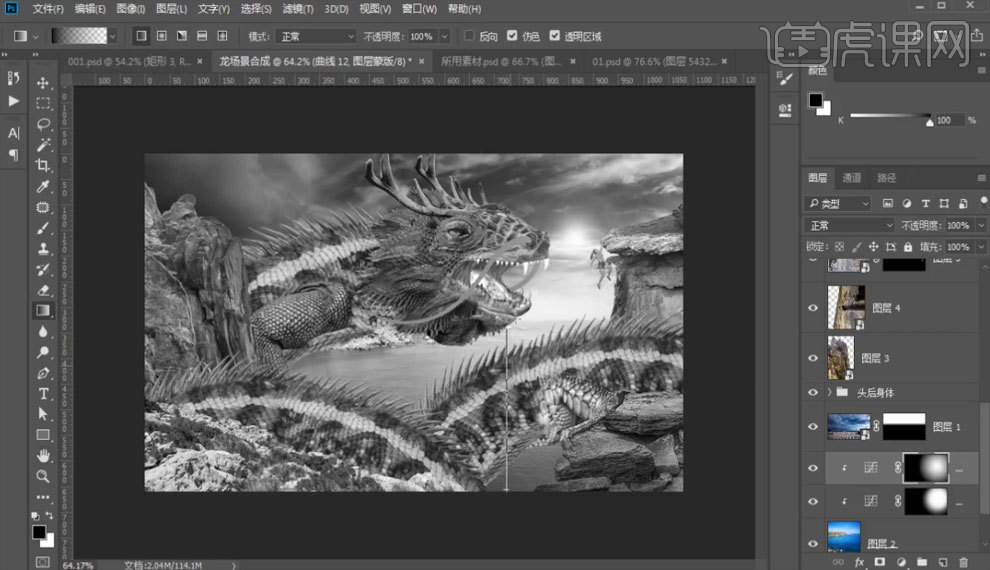Switch to the 所用素材.psd document tab
The height and width of the screenshot is (570, 990).
(500, 61)
